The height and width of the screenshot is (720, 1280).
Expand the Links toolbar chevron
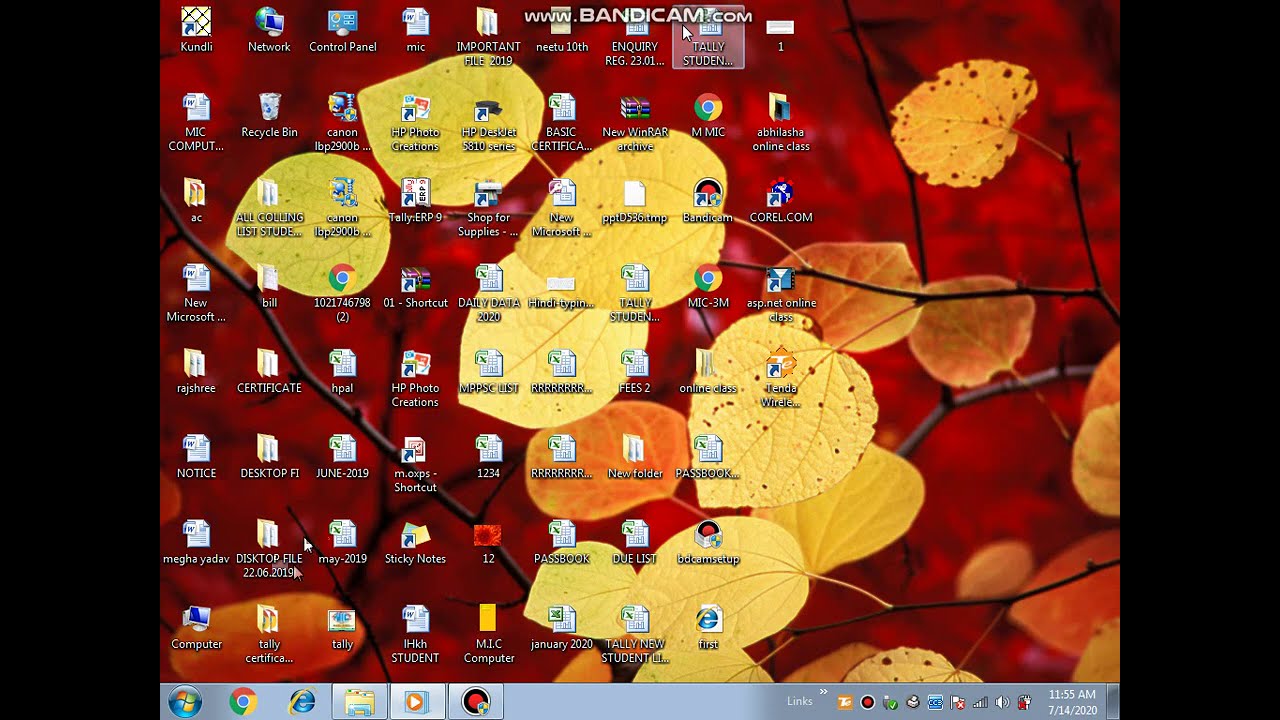point(824,692)
